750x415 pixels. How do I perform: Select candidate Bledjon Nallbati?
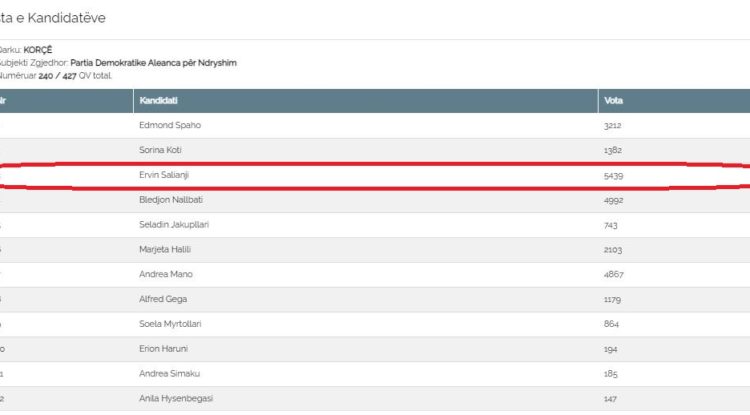point(168,201)
